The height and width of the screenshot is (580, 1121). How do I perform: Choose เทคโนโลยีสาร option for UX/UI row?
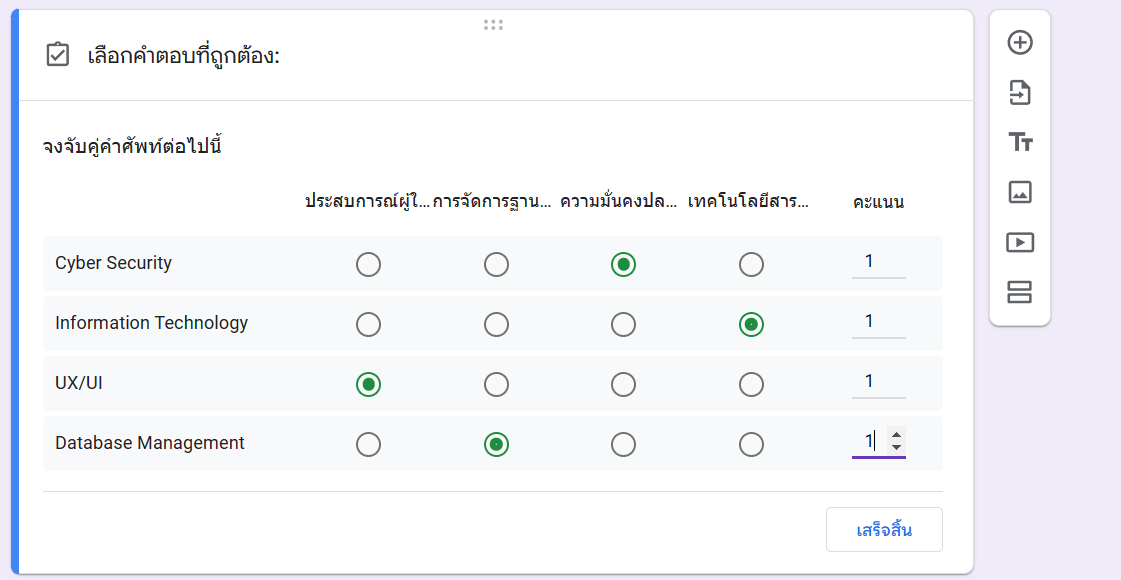751,384
